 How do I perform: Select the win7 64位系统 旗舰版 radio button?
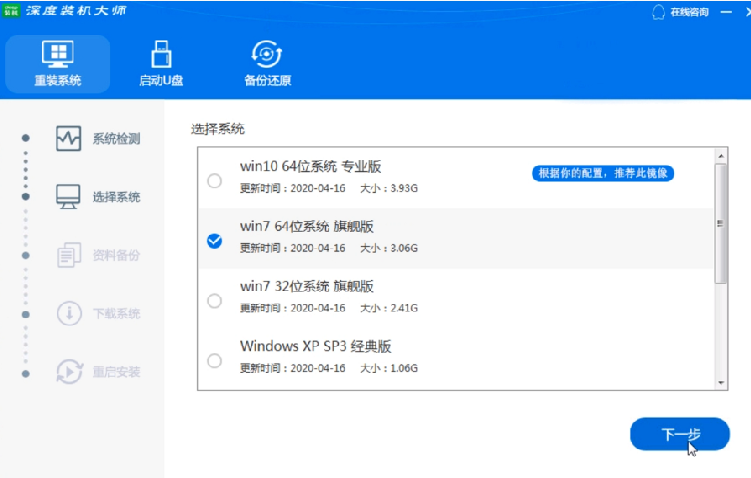214,241
